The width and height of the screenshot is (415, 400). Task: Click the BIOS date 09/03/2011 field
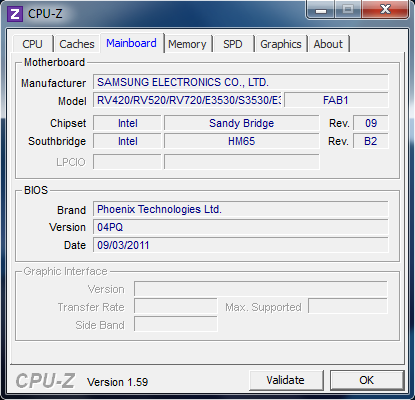tap(241, 245)
